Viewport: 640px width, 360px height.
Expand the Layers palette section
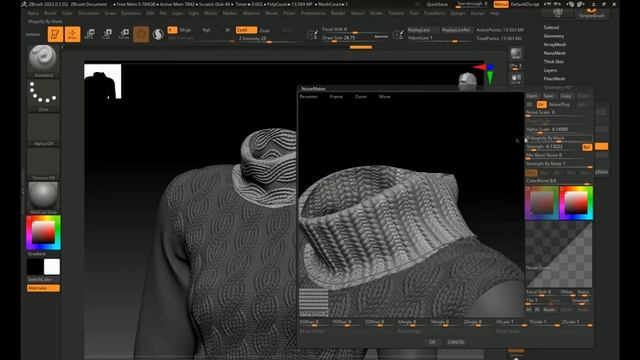click(550, 70)
